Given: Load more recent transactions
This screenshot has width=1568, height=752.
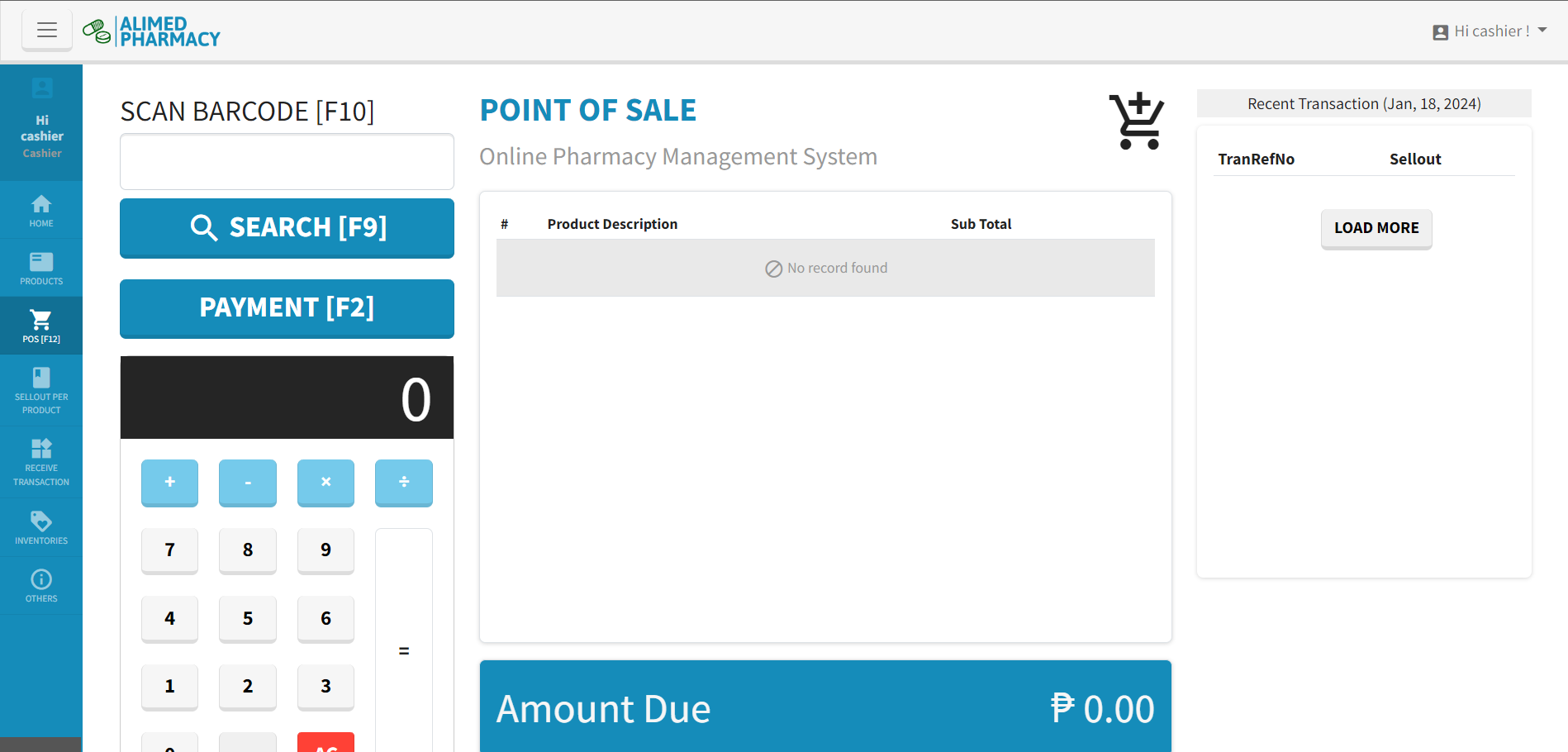Looking at the screenshot, I should click(x=1376, y=228).
